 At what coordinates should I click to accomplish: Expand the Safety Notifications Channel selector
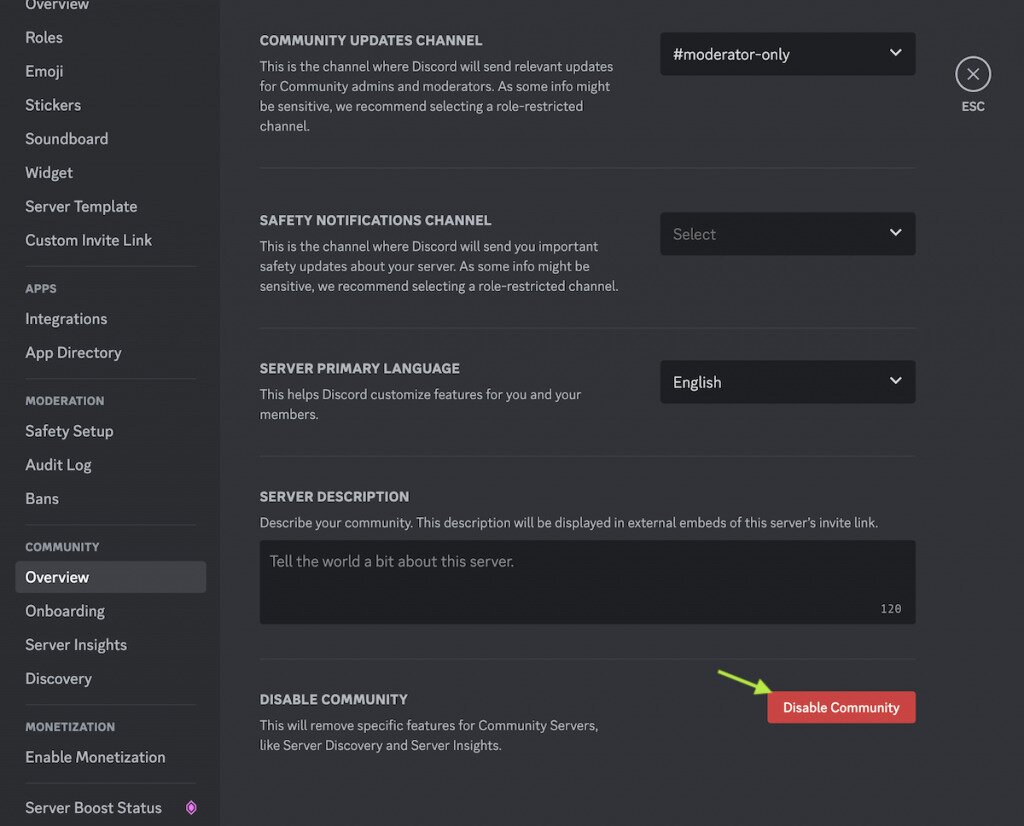pyautogui.click(x=787, y=233)
